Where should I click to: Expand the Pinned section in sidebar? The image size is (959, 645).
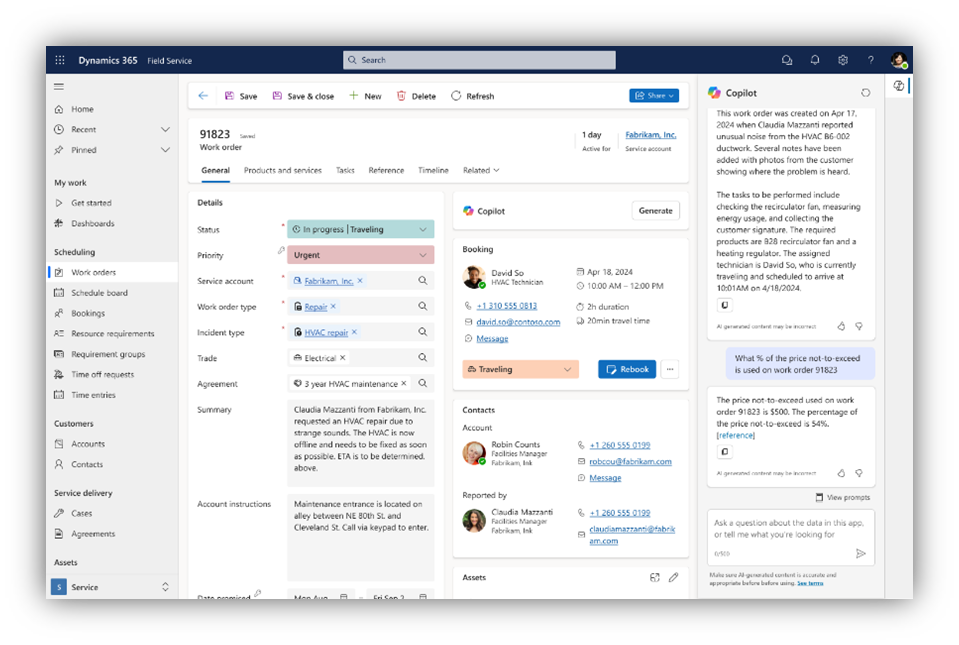pos(165,150)
